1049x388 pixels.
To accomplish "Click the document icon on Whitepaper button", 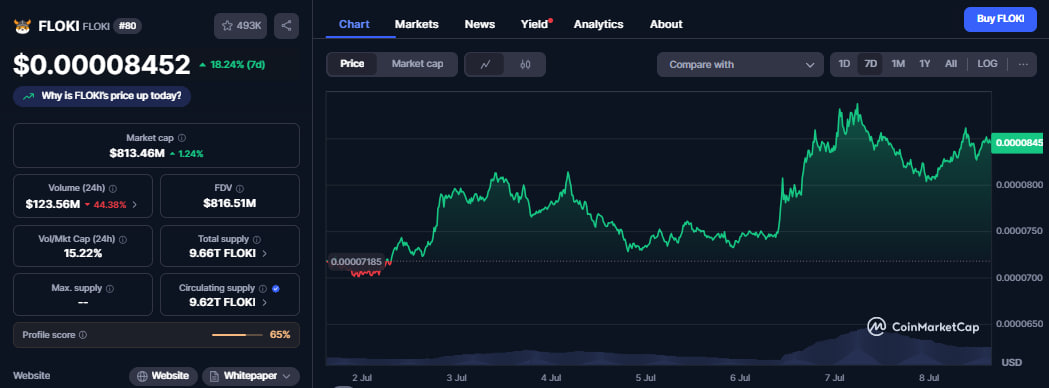I will [x=214, y=376].
